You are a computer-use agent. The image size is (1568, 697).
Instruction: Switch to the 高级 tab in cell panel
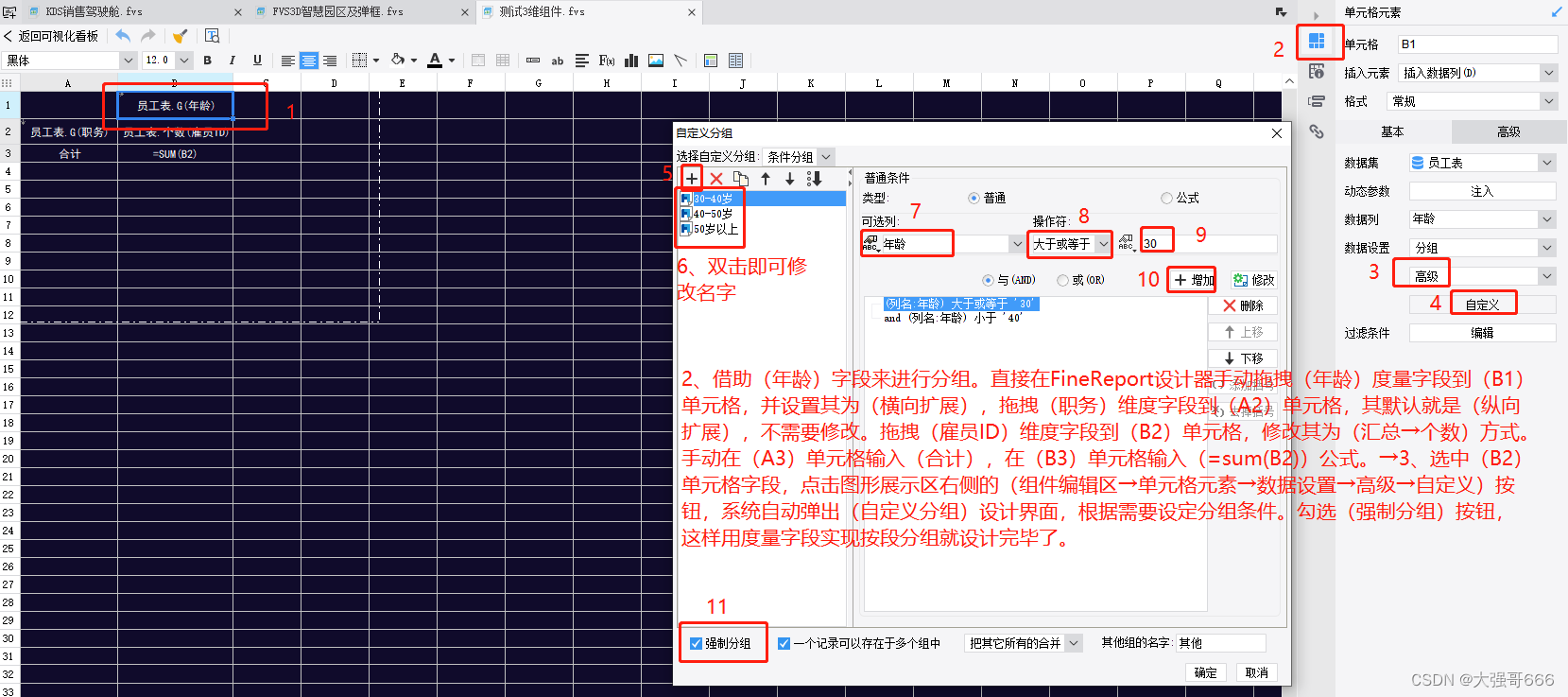(1508, 131)
